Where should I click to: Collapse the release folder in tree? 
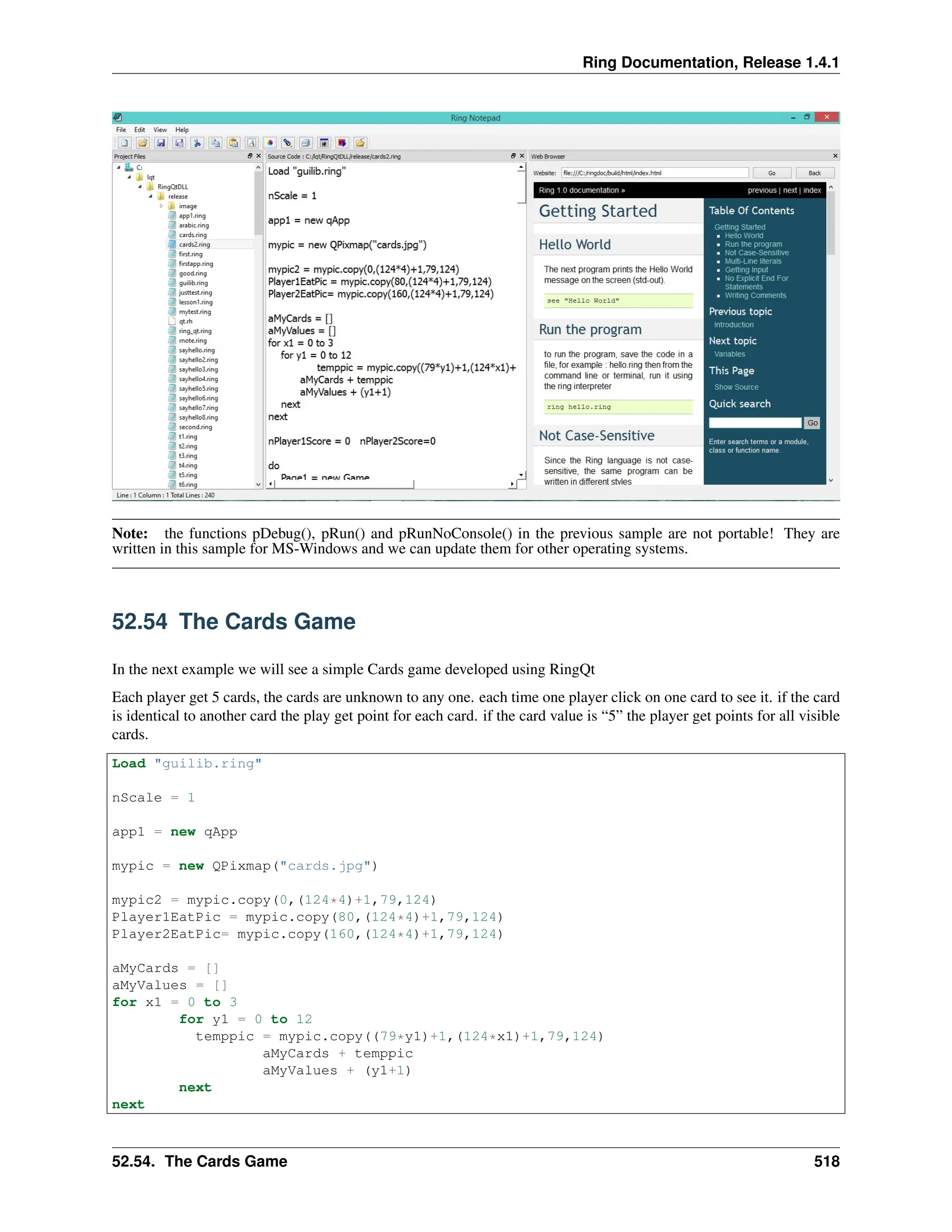pyautogui.click(x=151, y=196)
